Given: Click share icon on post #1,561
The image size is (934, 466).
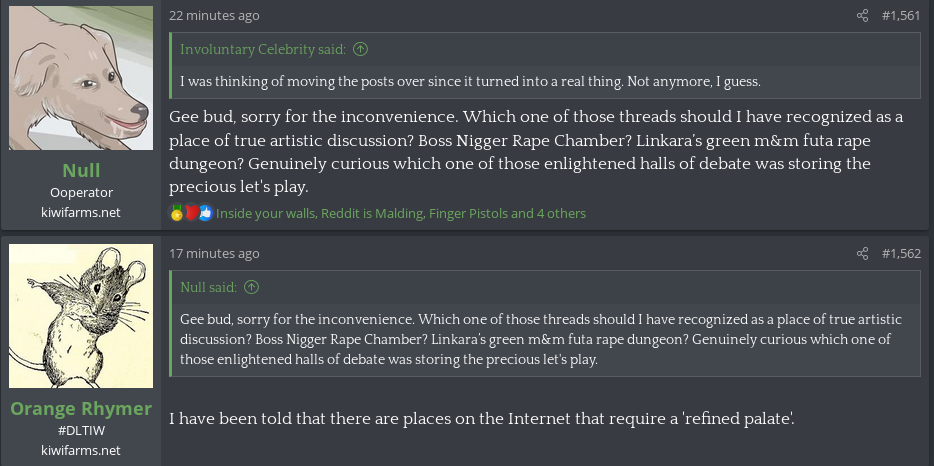Looking at the screenshot, I should 863,16.
